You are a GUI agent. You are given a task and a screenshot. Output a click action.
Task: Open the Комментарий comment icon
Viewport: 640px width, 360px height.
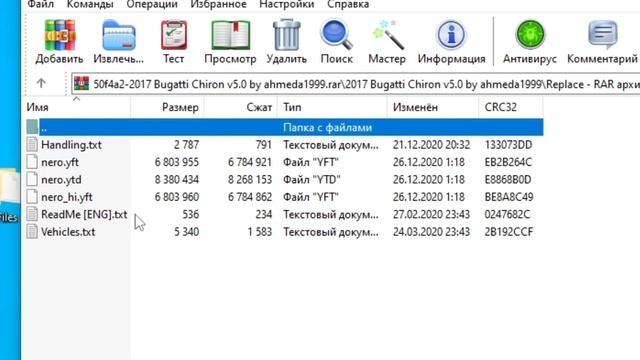(x=602, y=35)
